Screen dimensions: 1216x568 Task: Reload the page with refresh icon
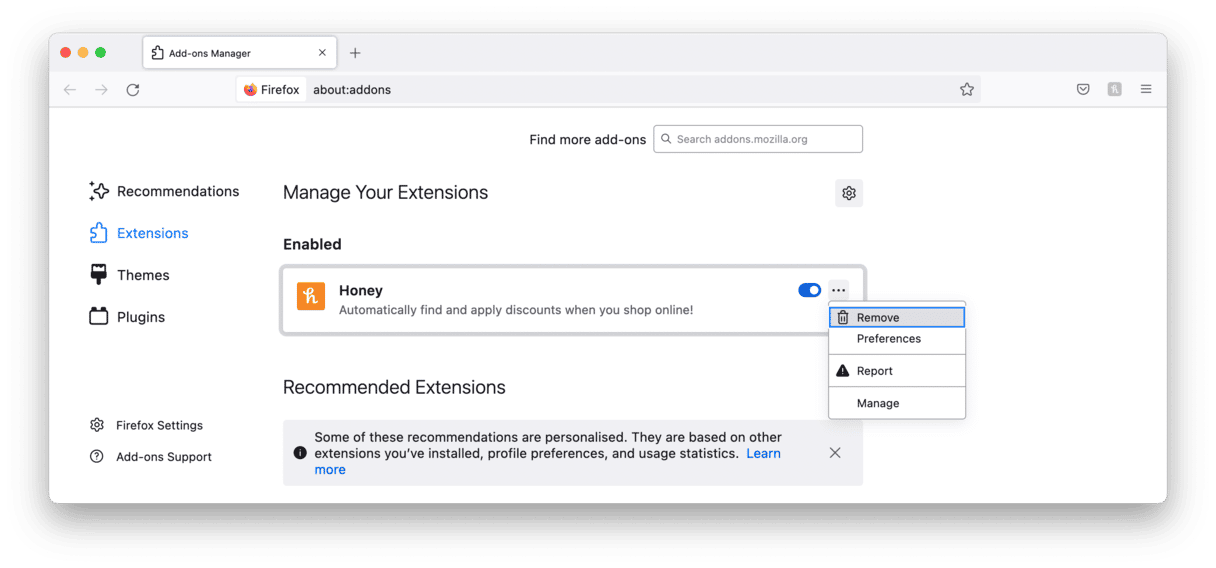(133, 90)
